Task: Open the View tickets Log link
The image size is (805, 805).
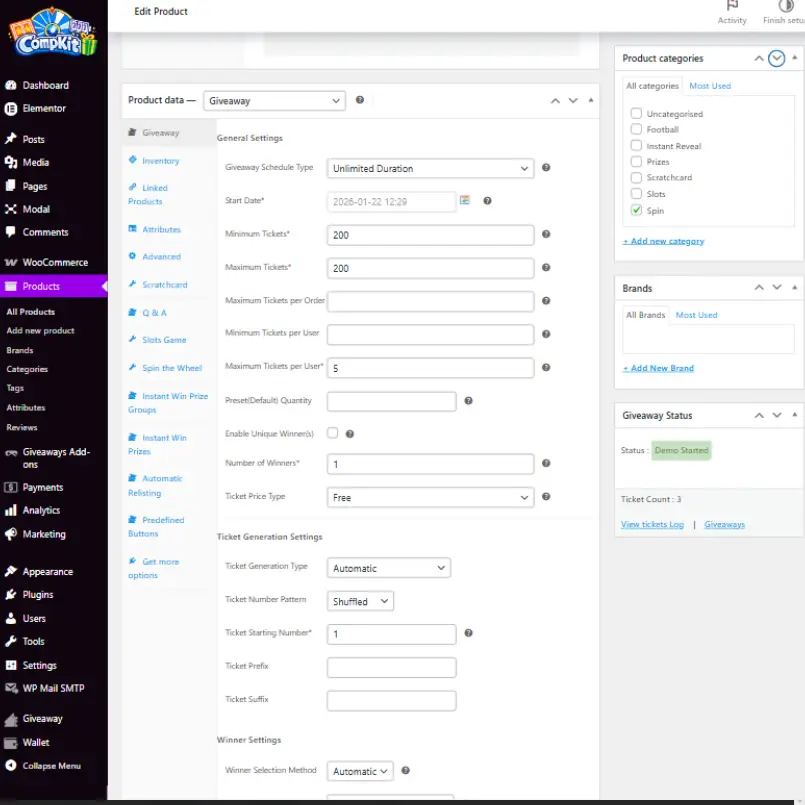Action: coord(652,525)
